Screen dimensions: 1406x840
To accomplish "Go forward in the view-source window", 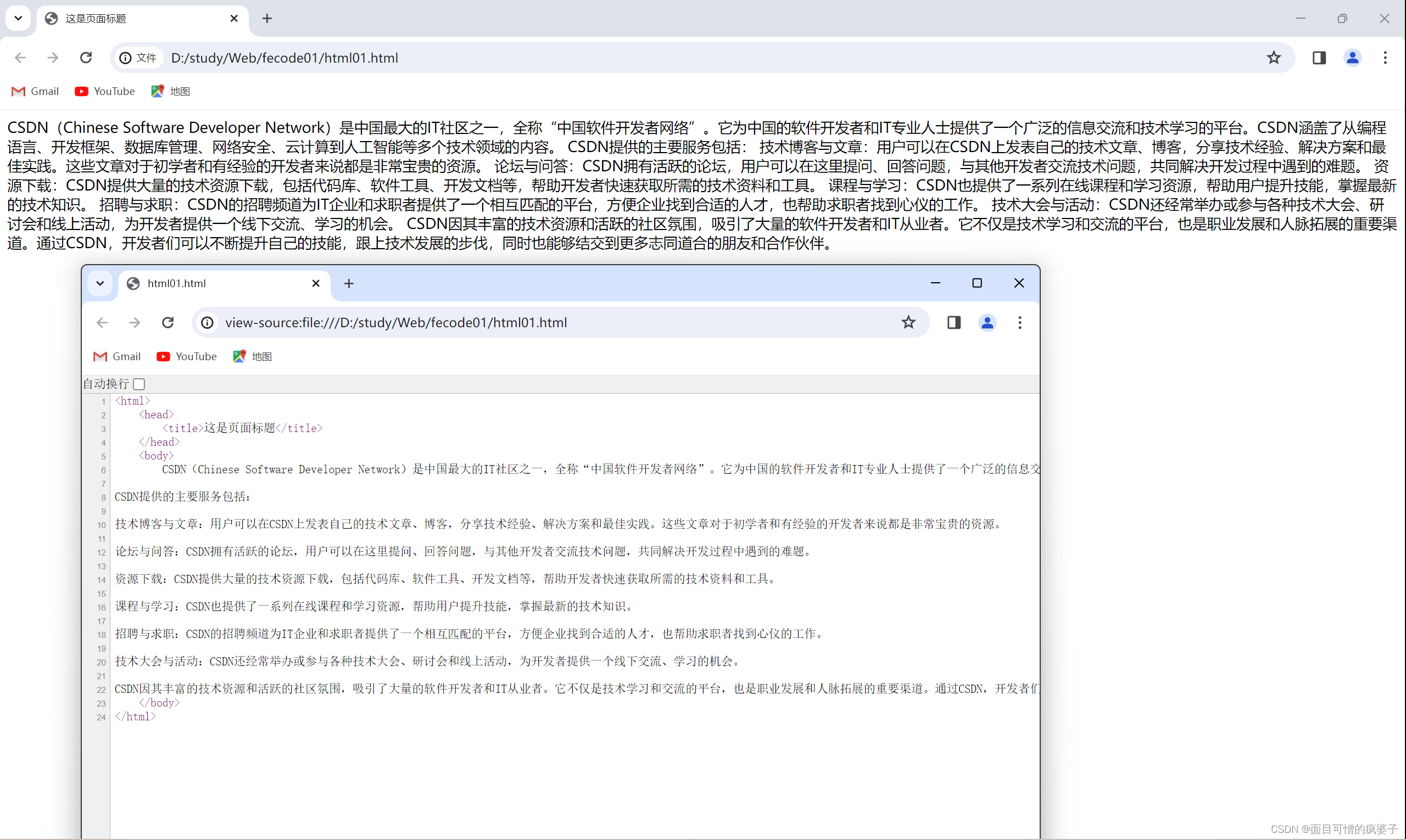I will click(135, 323).
